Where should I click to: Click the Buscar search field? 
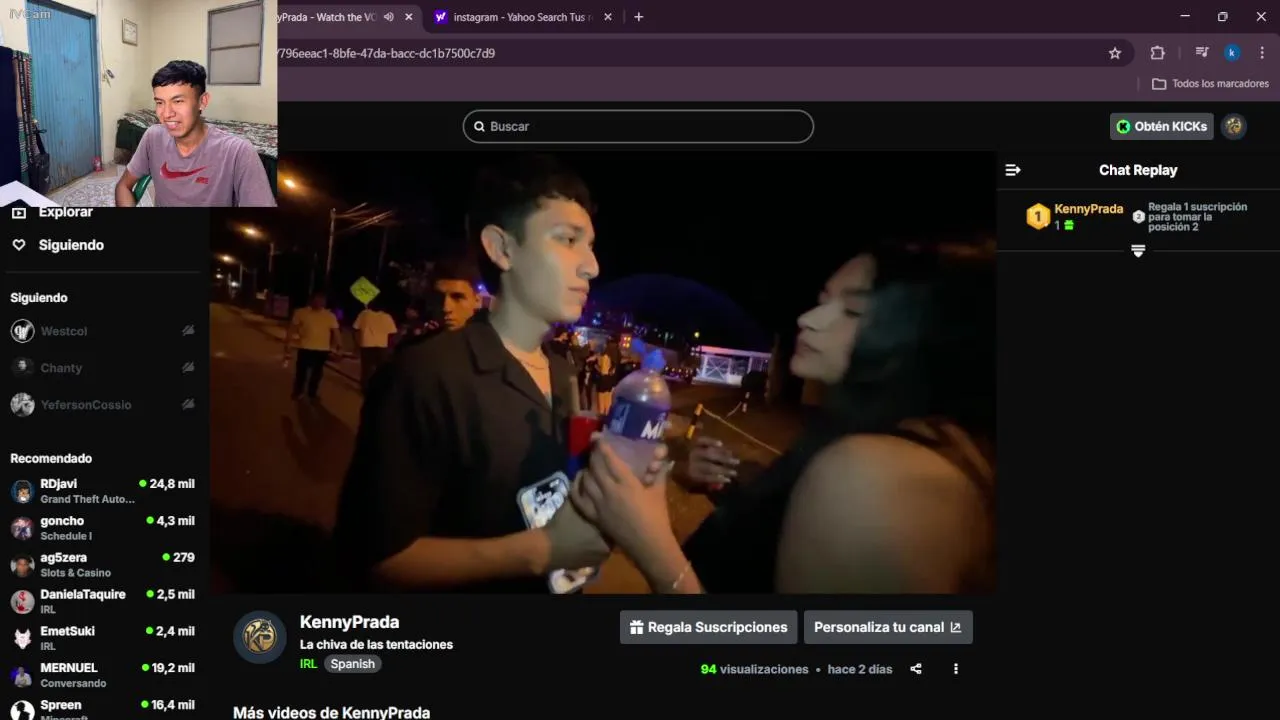638,126
